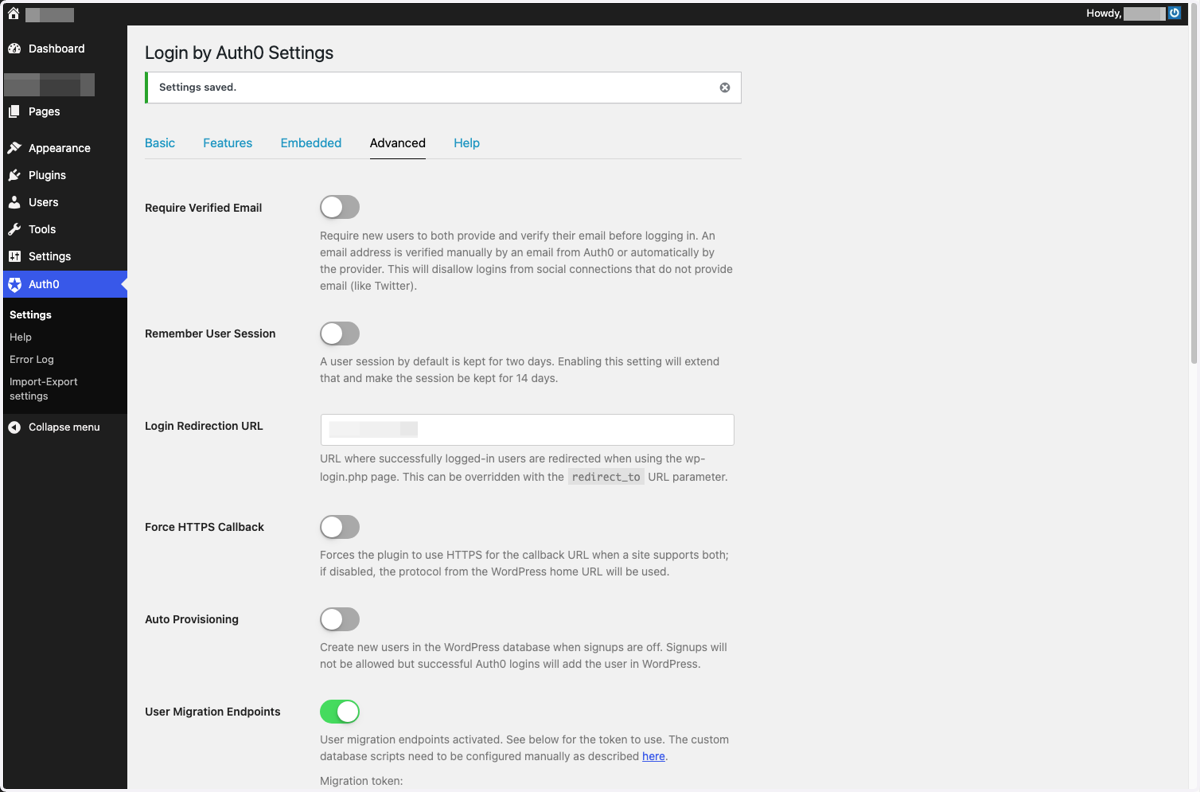
Task: Click Login by Auth0 Settings heading
Action: click(x=239, y=53)
